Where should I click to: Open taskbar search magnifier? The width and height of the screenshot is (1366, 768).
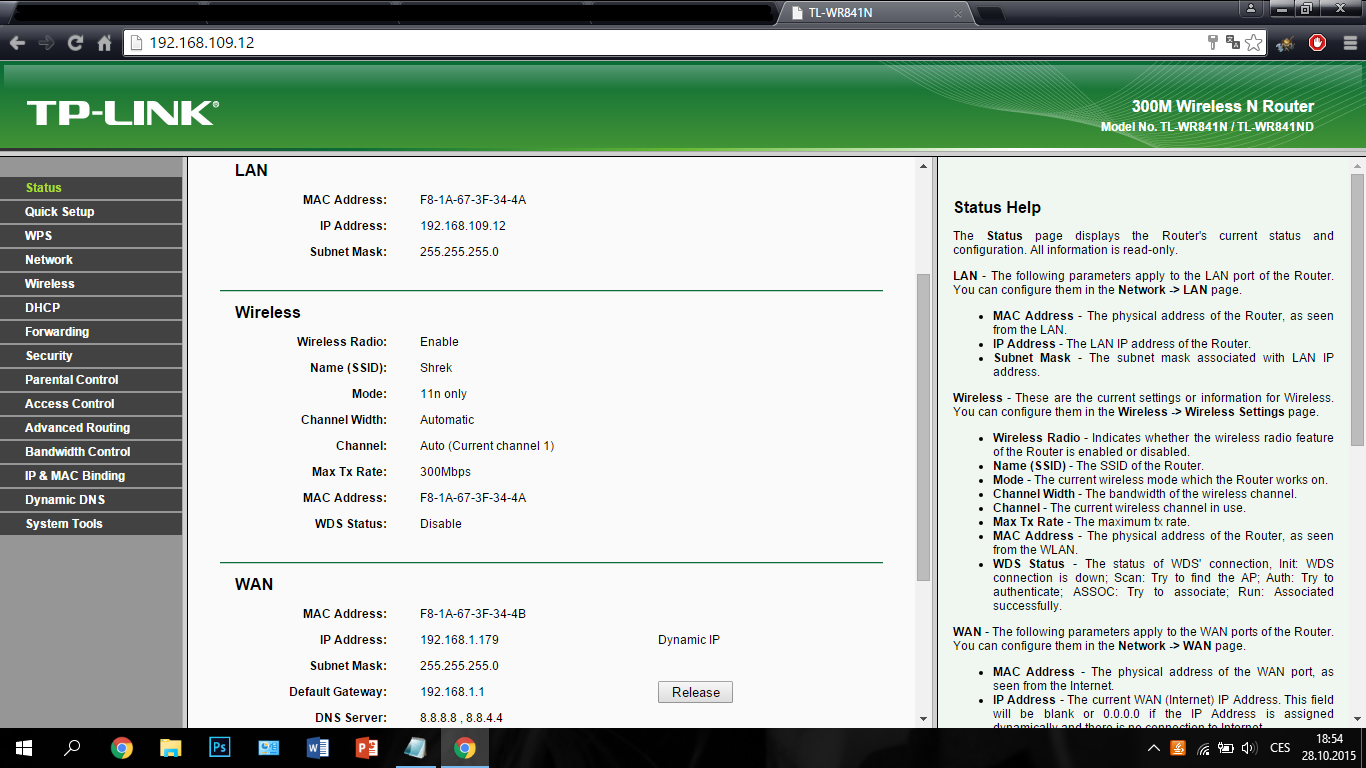tap(72, 747)
